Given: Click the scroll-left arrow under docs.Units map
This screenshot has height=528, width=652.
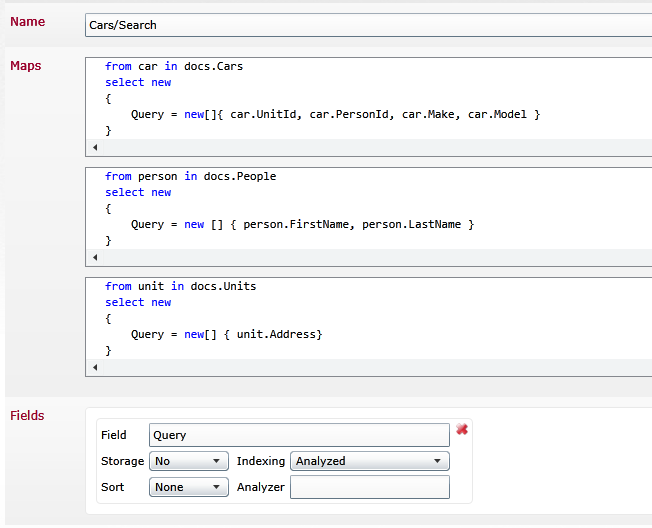Looking at the screenshot, I should point(95,367).
